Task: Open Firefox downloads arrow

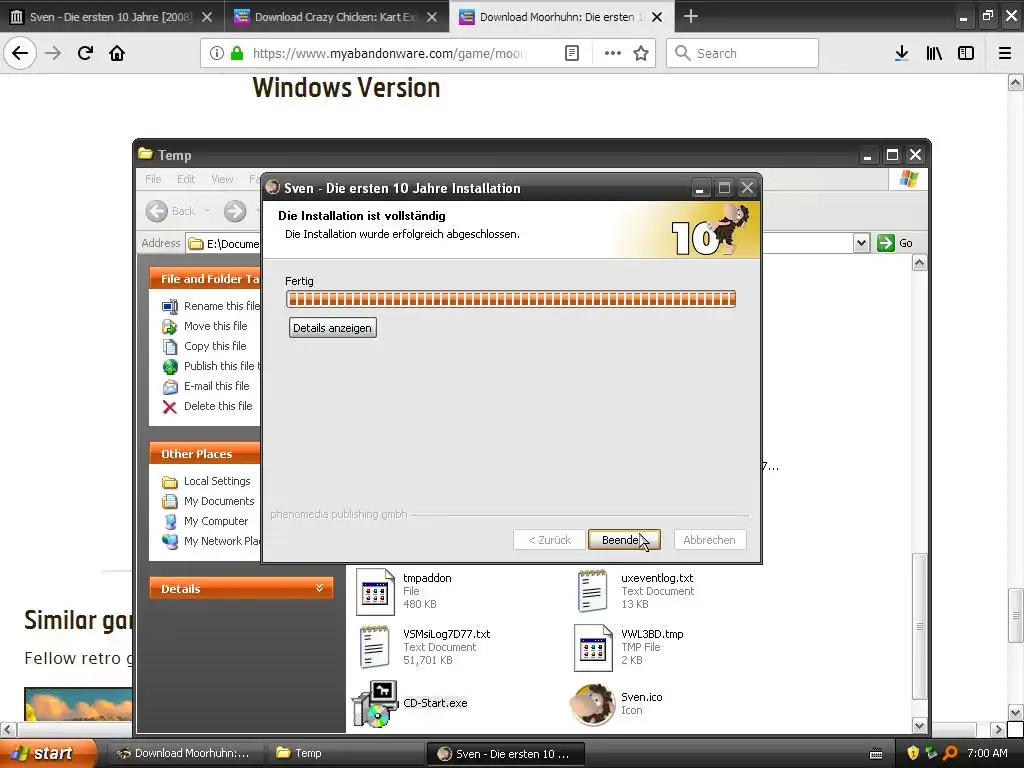Action: 901,54
